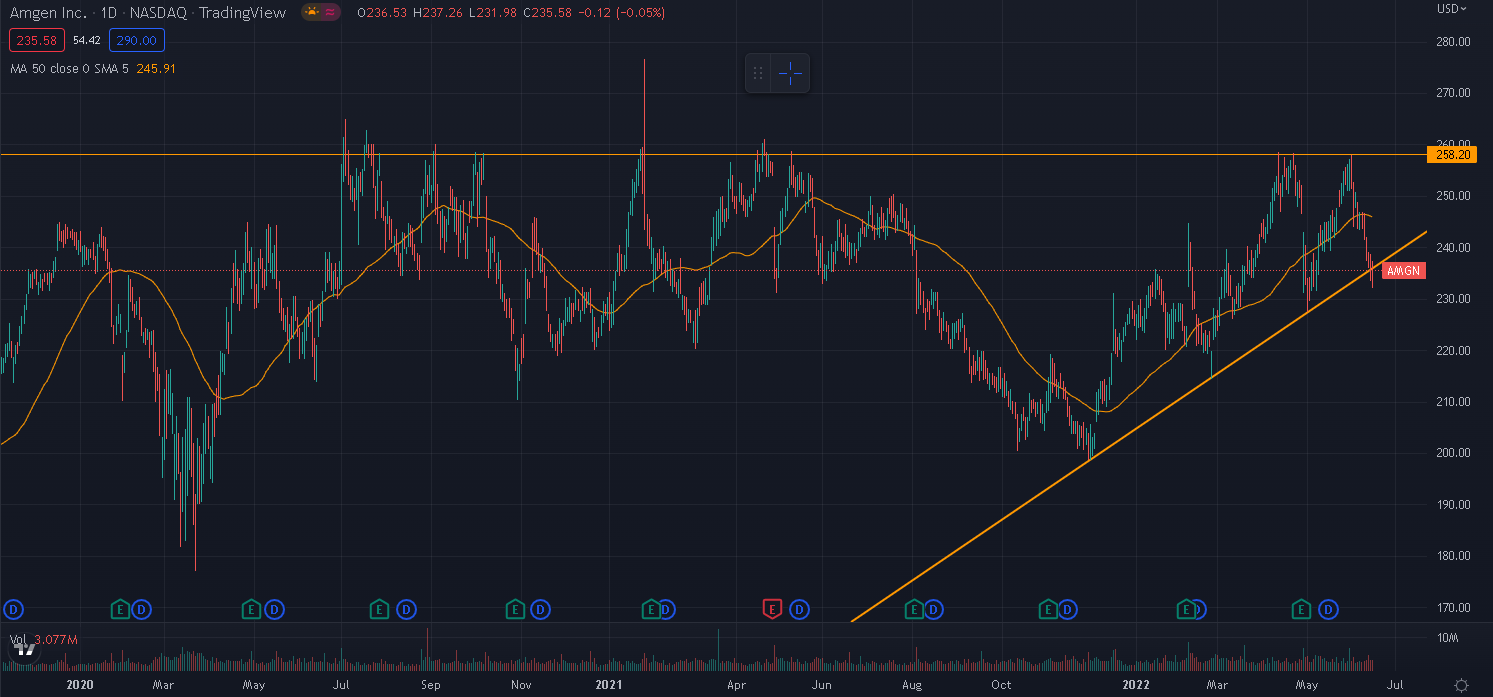Click the 170.00 price scale label
1493x697 pixels.
(x=1452, y=607)
